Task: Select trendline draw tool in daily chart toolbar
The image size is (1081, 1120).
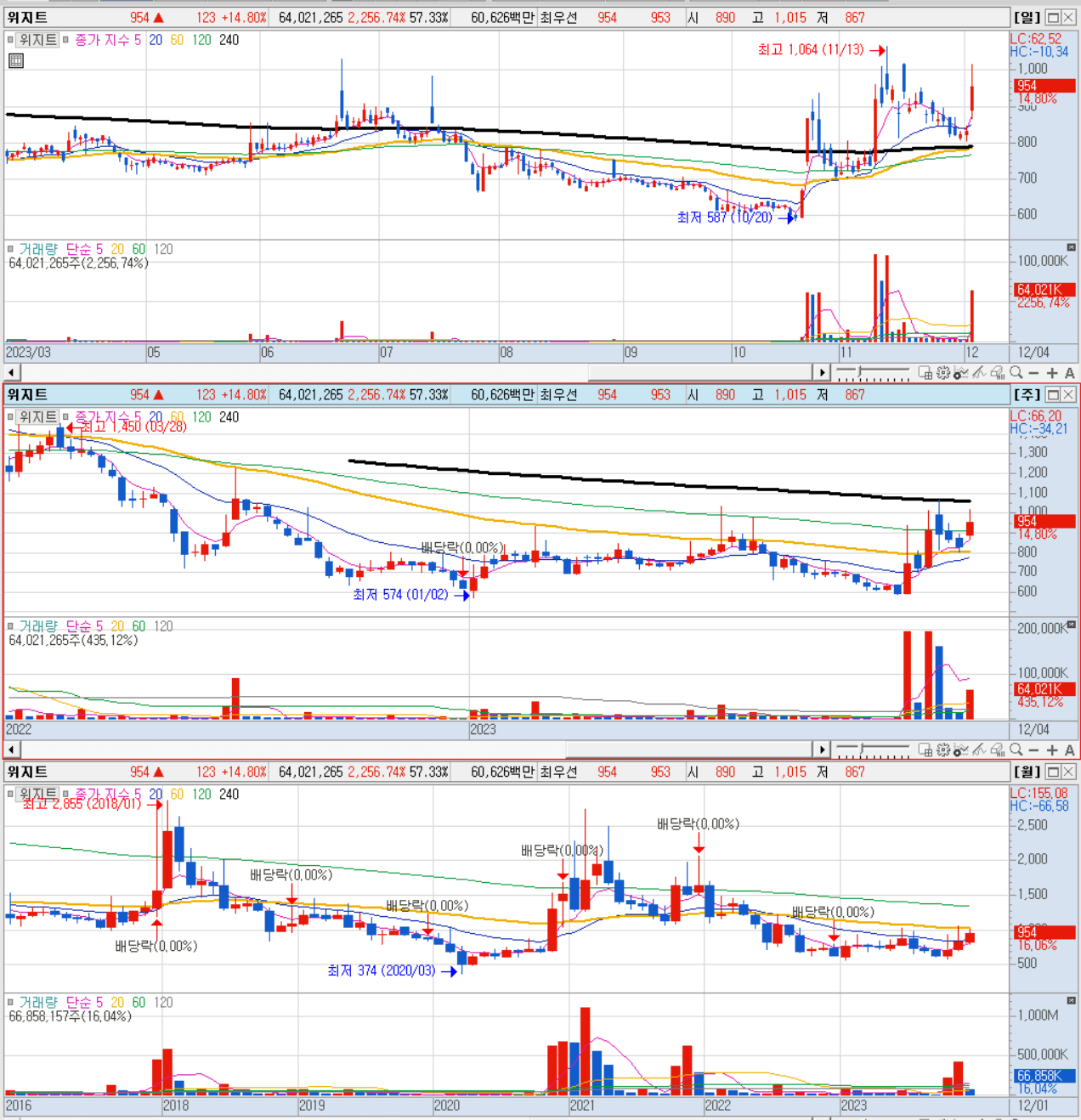Action: pos(979,373)
